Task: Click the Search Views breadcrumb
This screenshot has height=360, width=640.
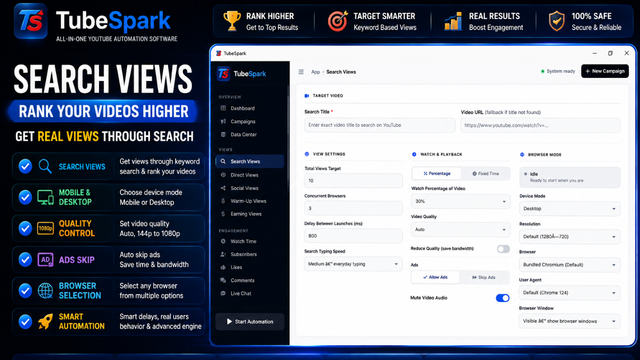Action: pos(341,72)
